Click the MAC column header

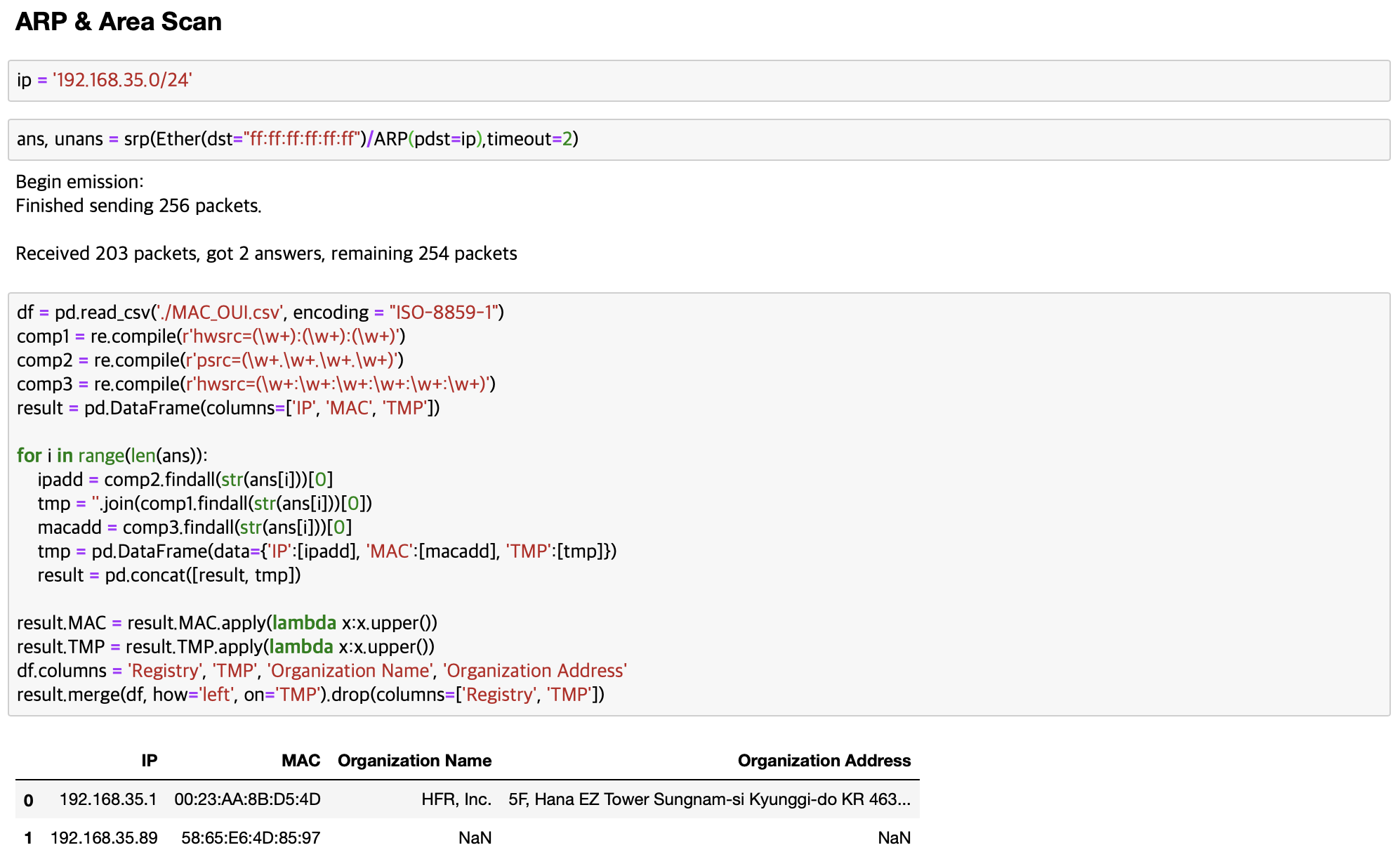coord(301,761)
